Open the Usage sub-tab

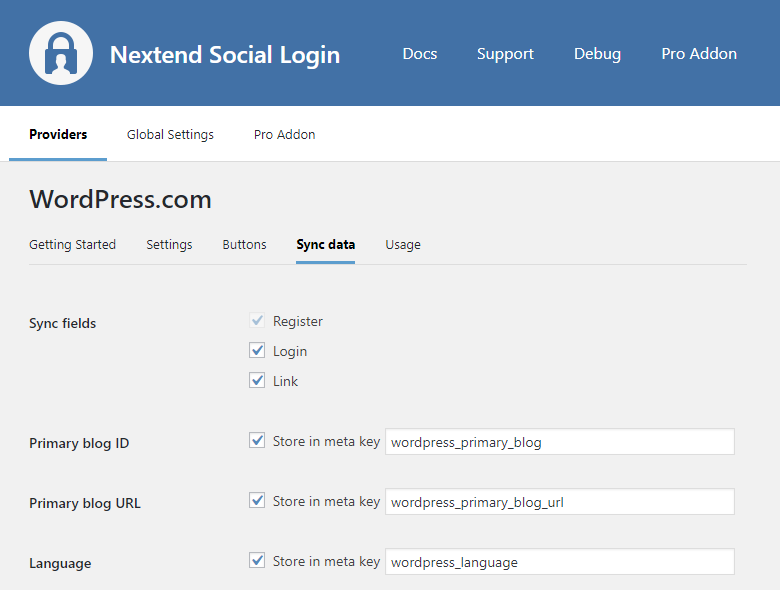(x=403, y=245)
